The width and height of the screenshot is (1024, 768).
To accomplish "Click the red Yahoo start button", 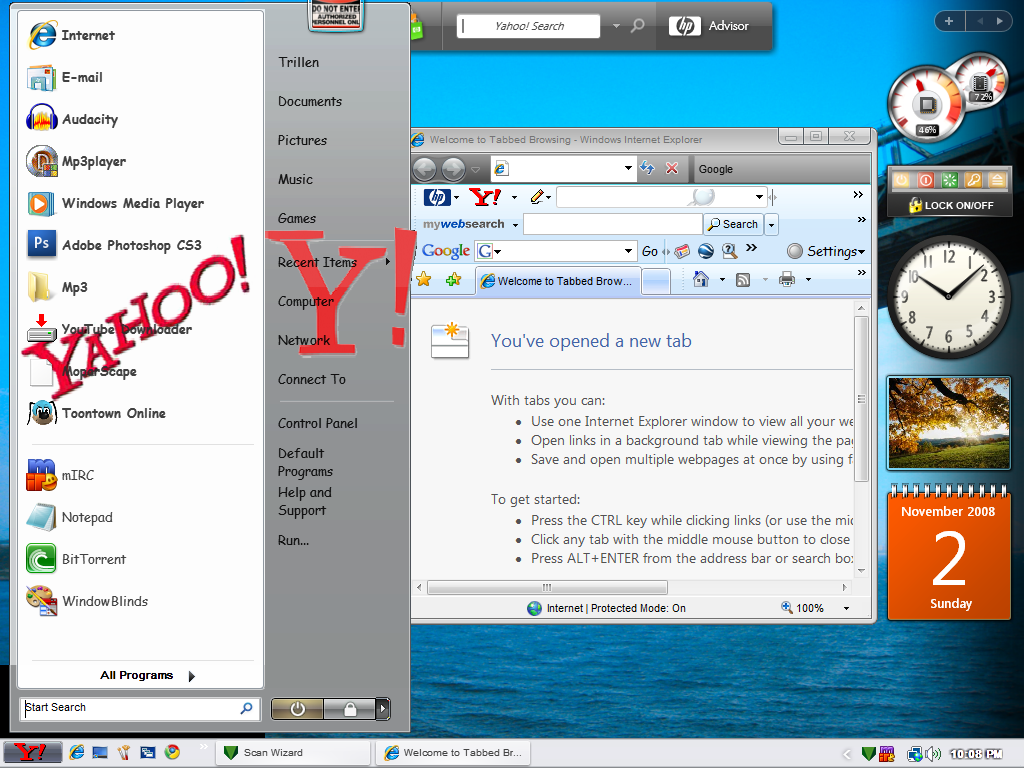I will click(x=32, y=752).
